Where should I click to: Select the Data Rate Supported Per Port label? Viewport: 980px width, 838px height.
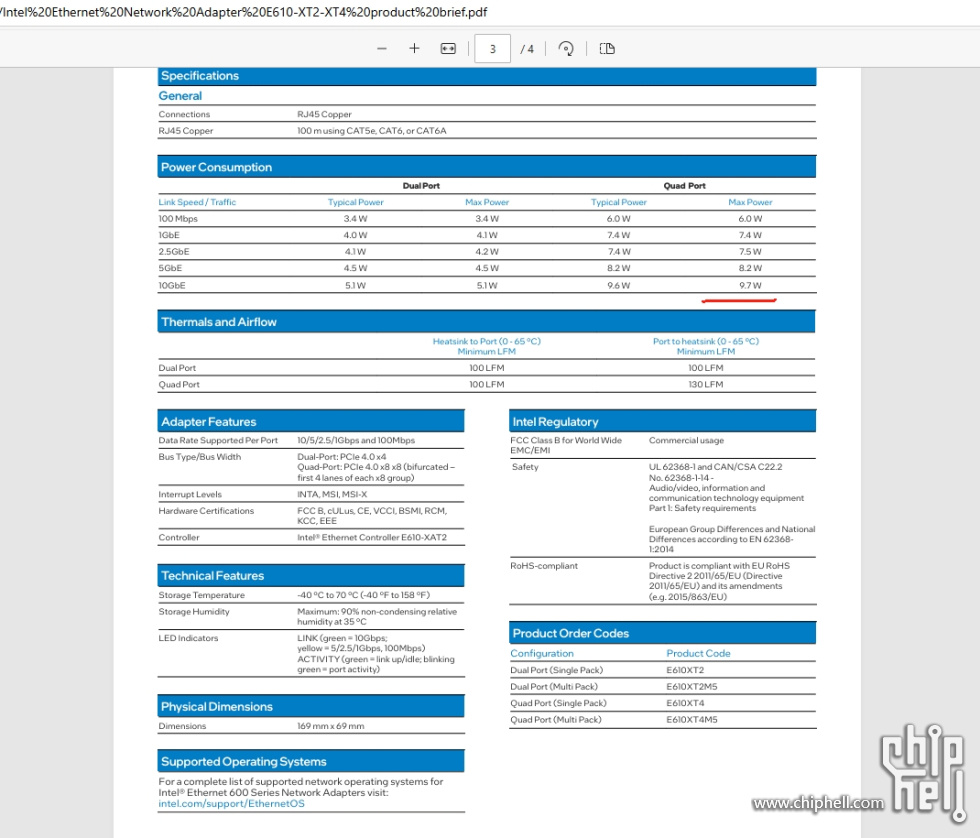coord(218,441)
